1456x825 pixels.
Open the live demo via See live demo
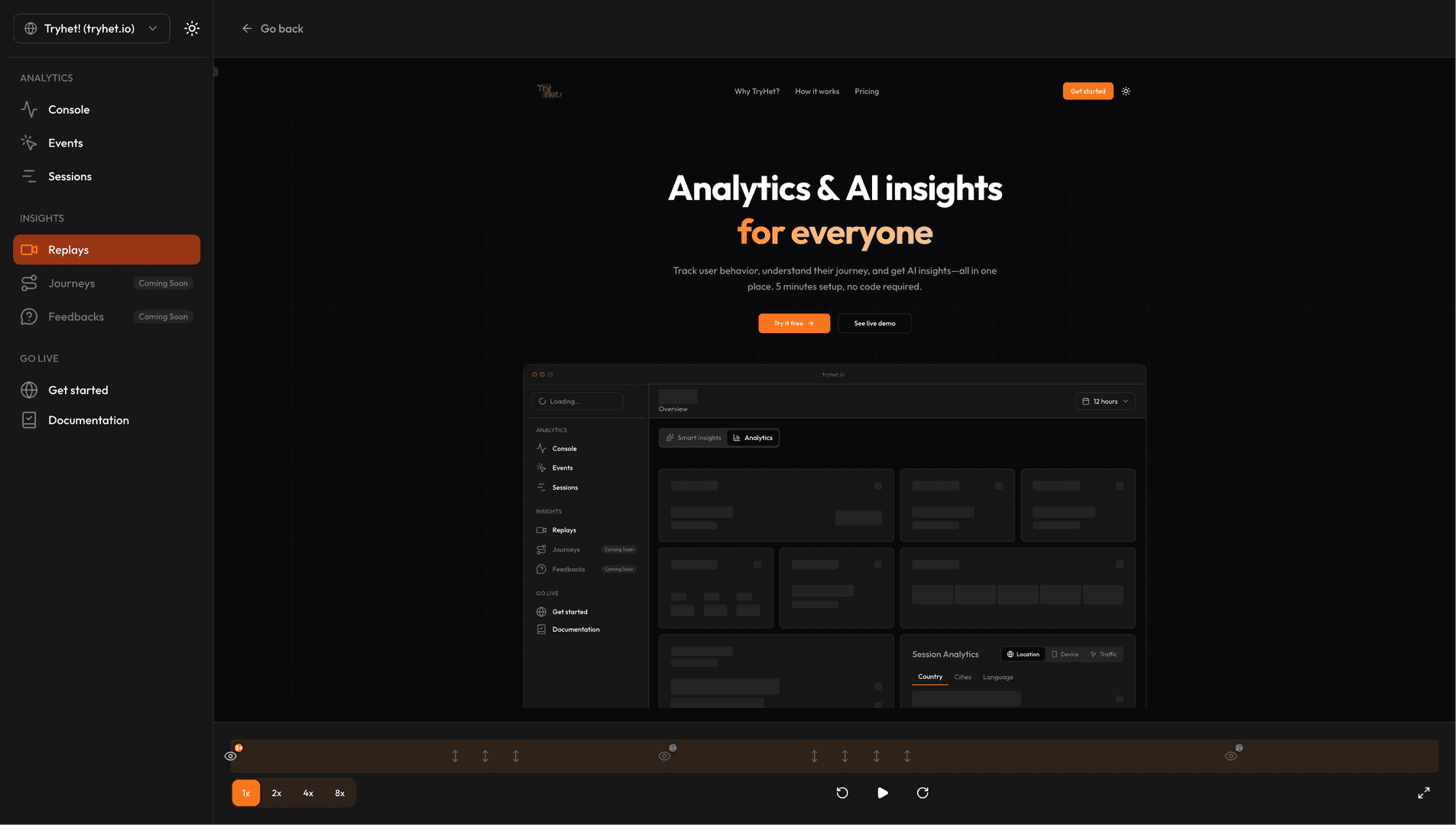click(x=874, y=322)
